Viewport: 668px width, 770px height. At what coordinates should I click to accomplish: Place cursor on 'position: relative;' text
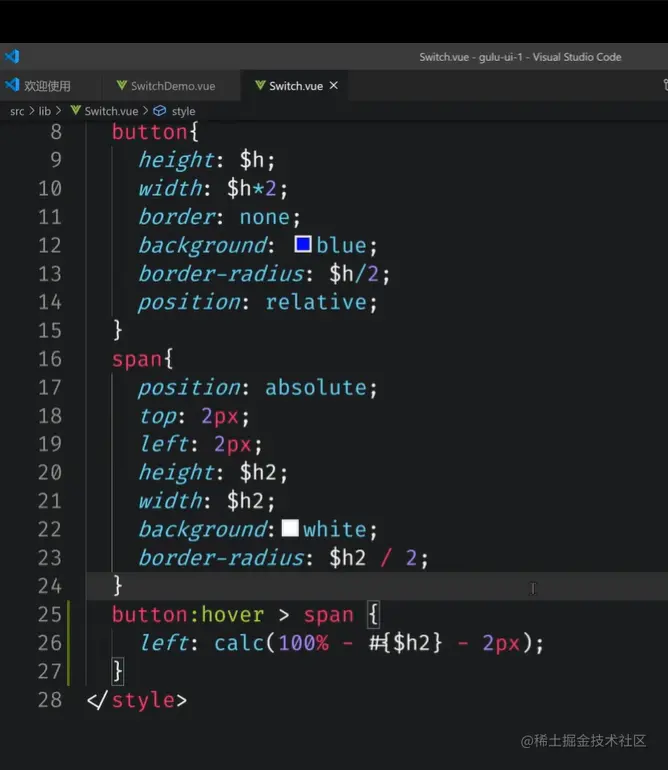pos(257,302)
